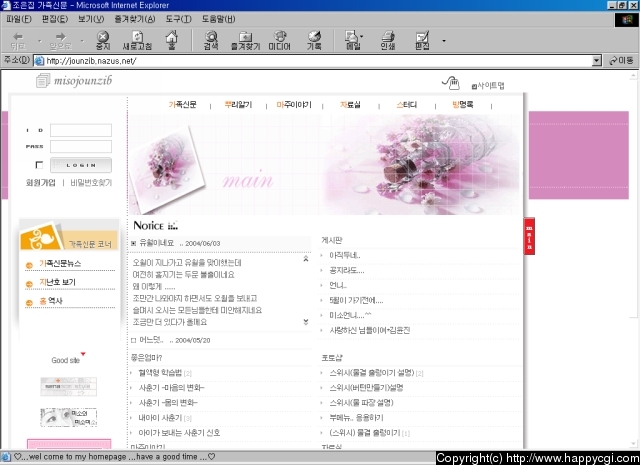Click the ID input field
Image resolution: width=640 pixels, height=465 pixels.
81,130
